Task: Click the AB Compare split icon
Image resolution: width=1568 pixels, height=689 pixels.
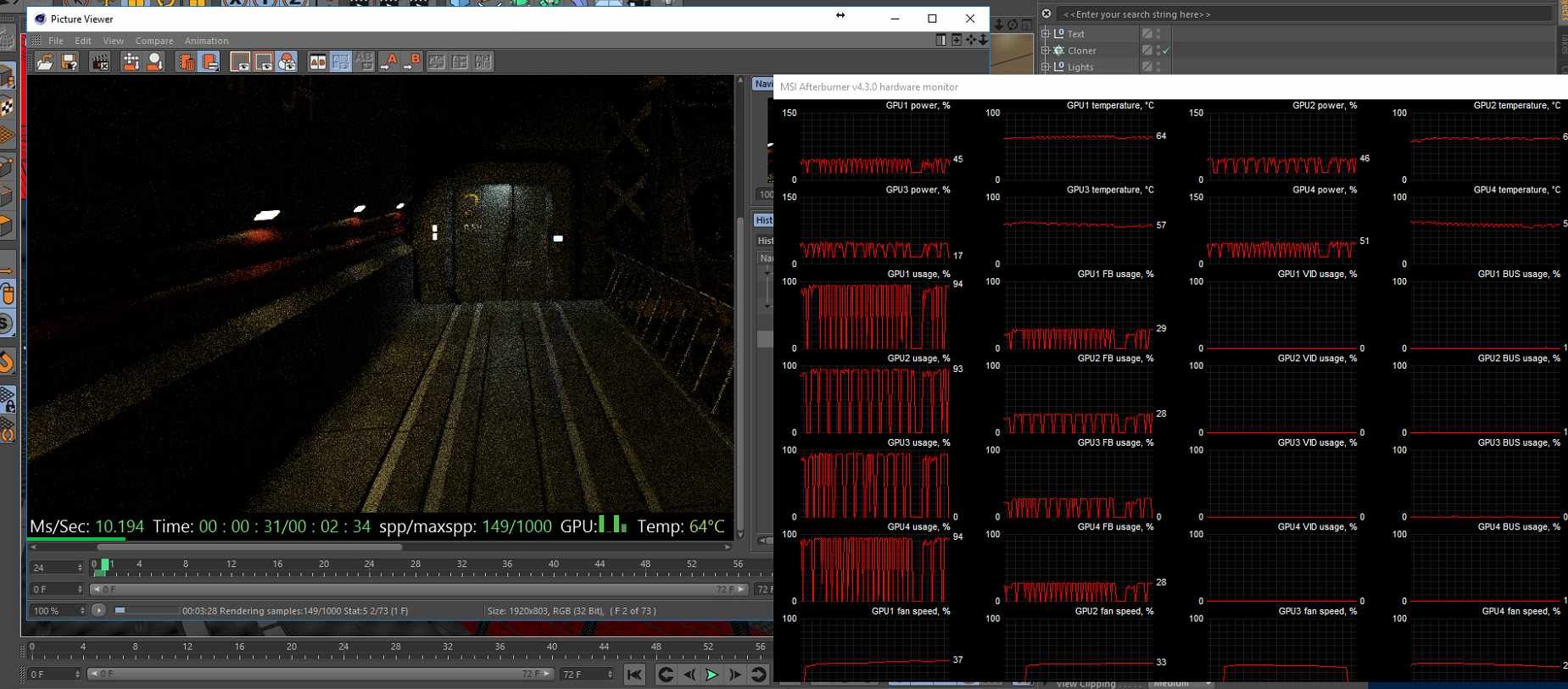Action: (317, 62)
